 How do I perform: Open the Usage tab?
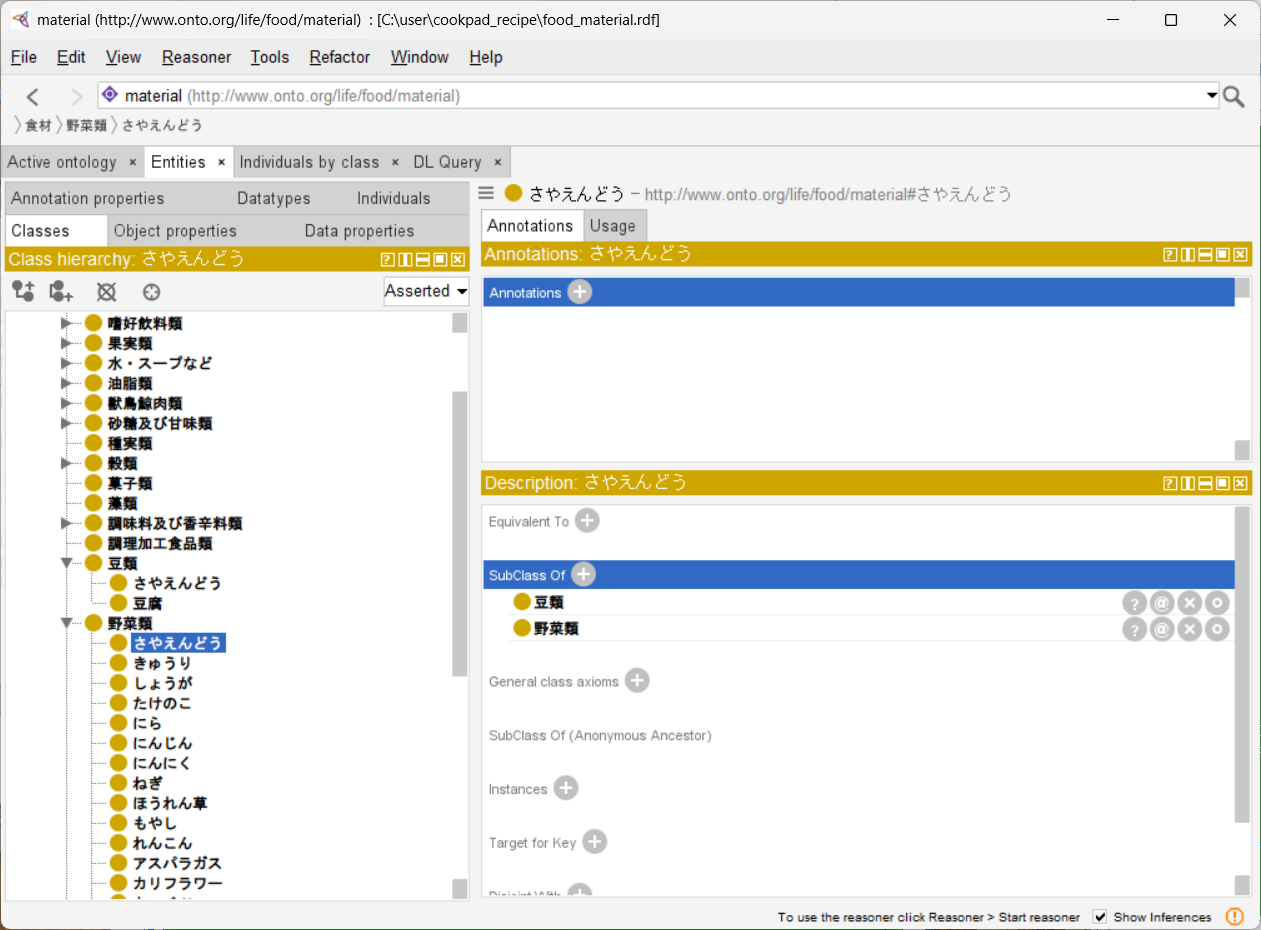click(x=612, y=226)
